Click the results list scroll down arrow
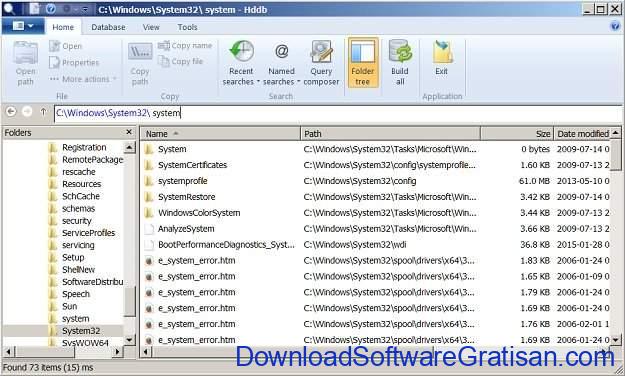This screenshot has height=376, width=625. click(616, 340)
